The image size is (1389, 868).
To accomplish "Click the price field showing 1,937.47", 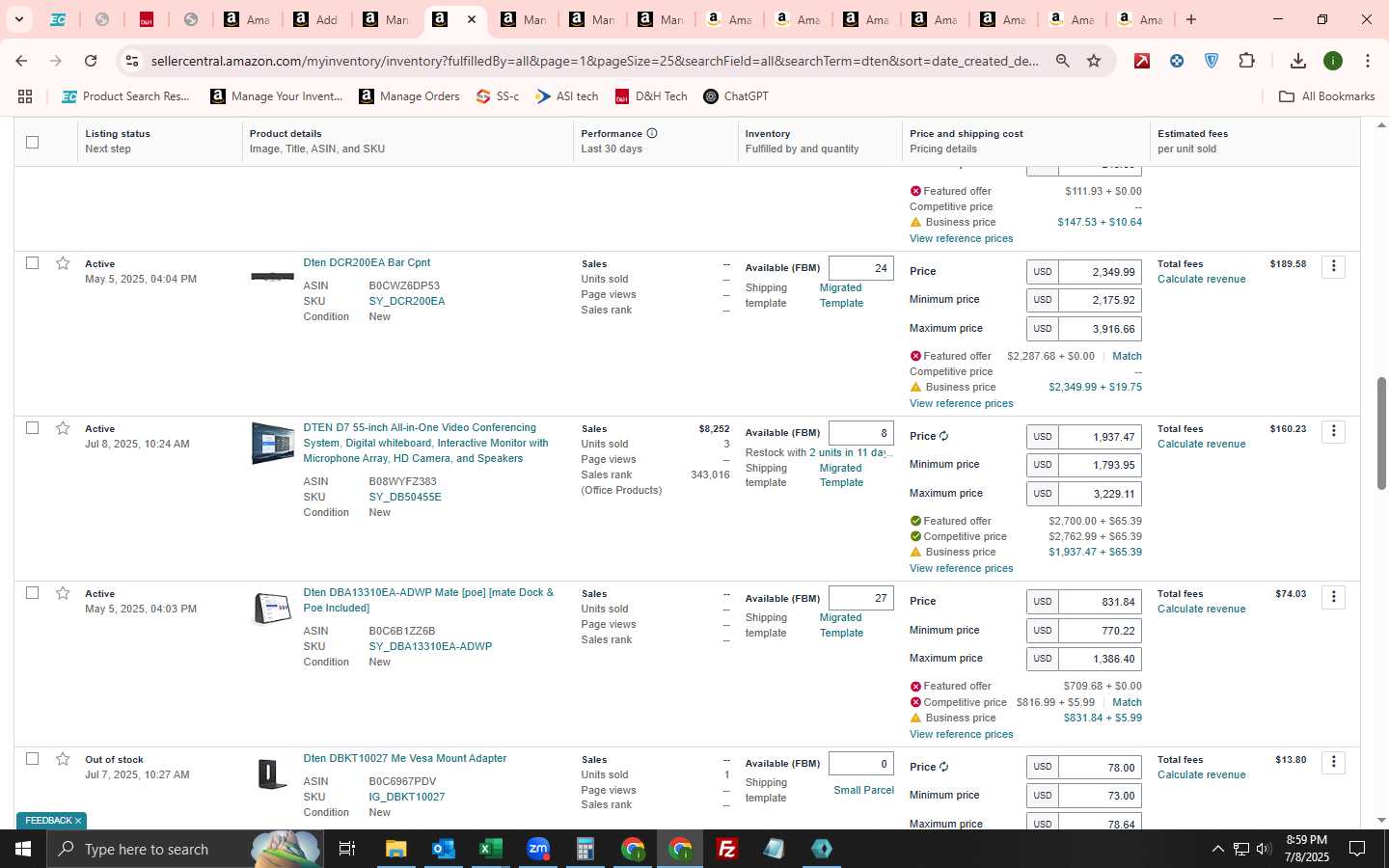I will [1100, 437].
